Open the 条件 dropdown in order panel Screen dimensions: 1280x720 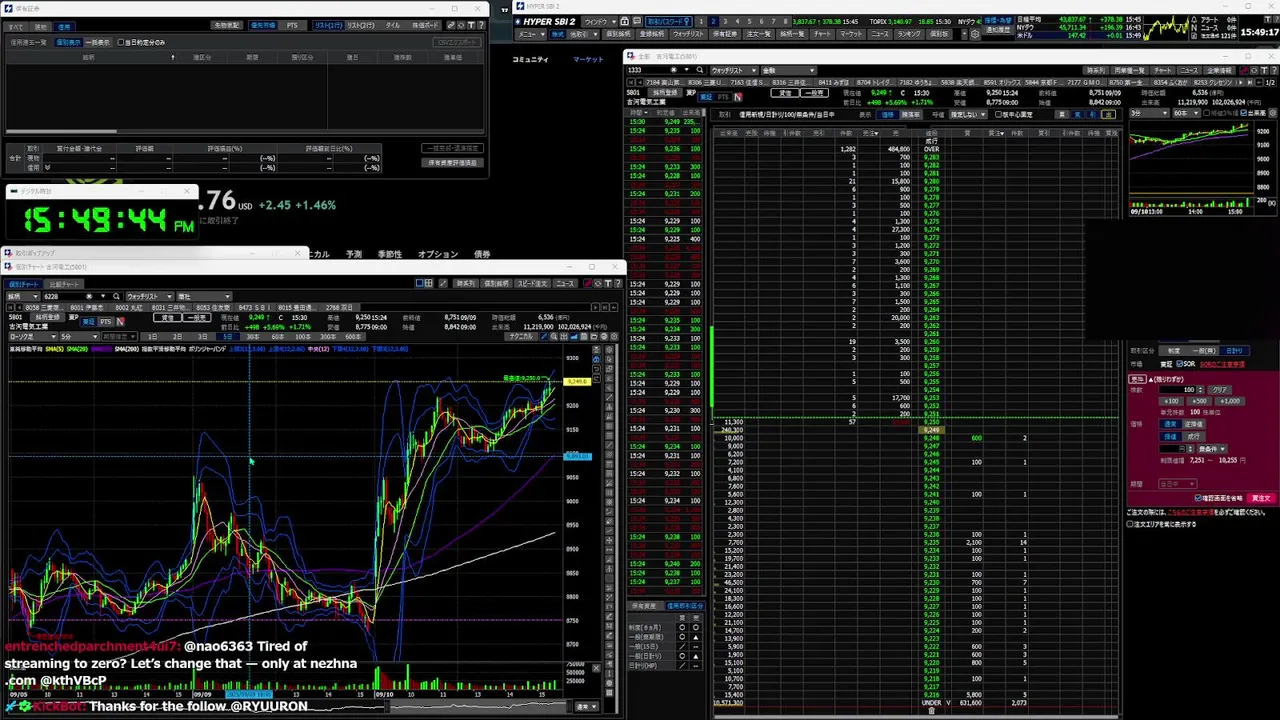(x=1212, y=448)
